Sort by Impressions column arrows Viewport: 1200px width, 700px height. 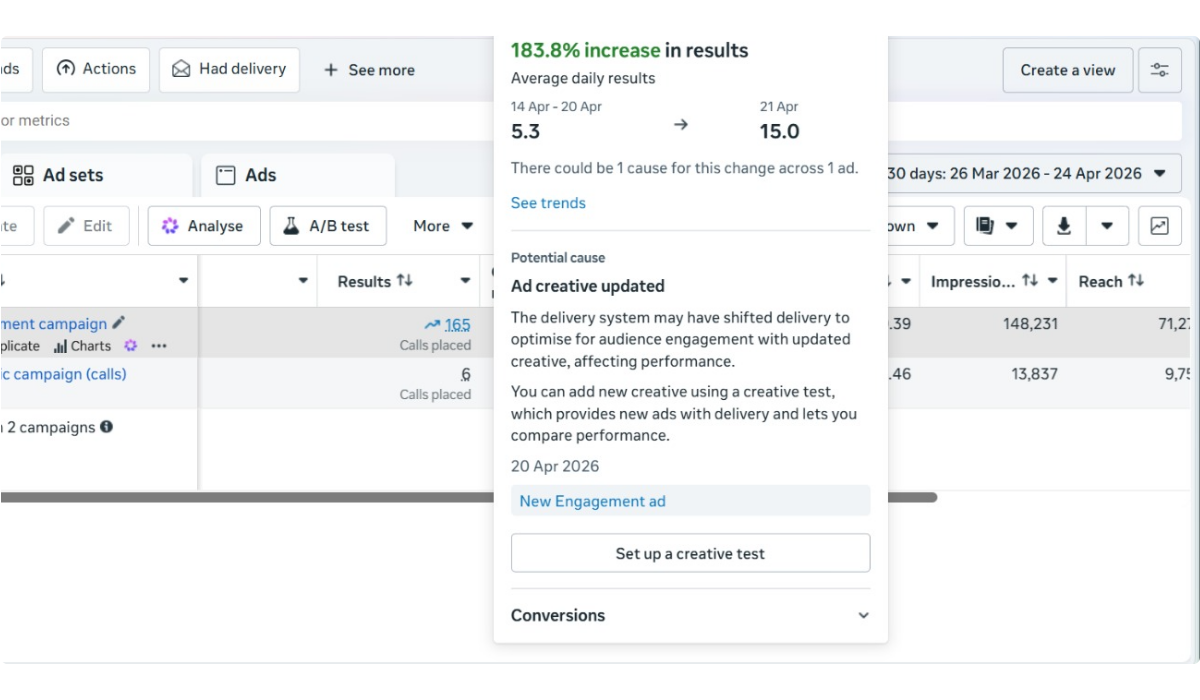[1029, 281]
